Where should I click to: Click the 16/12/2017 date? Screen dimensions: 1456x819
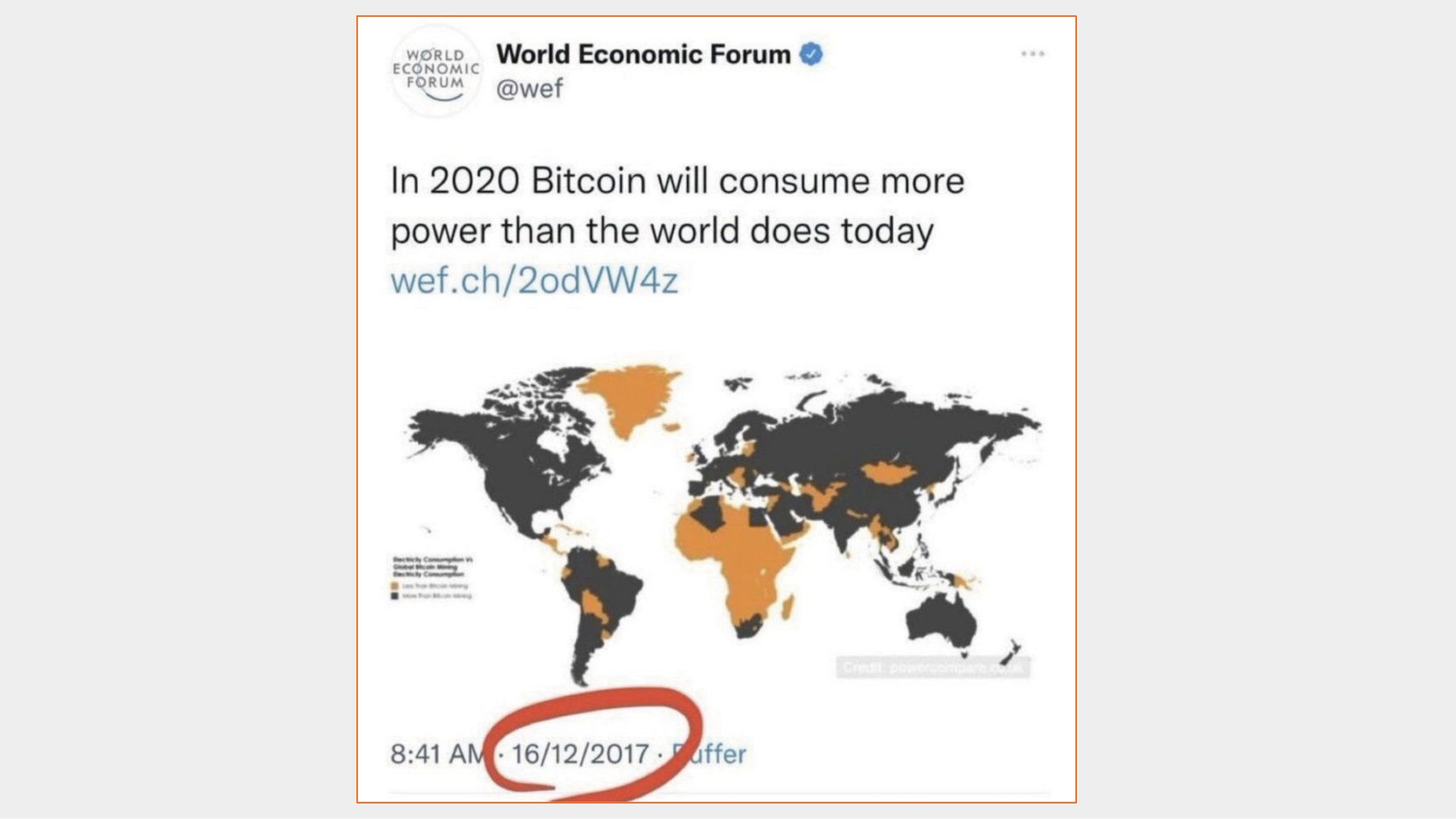[x=580, y=754]
